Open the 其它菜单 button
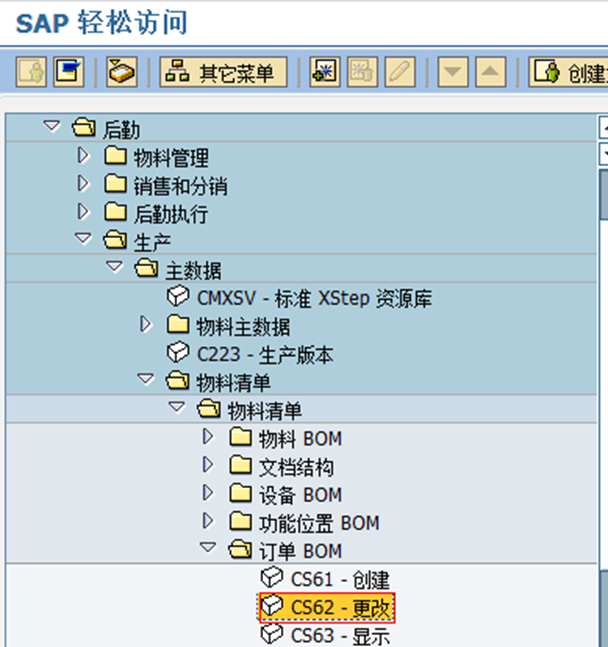The image size is (608, 647). coord(223,72)
